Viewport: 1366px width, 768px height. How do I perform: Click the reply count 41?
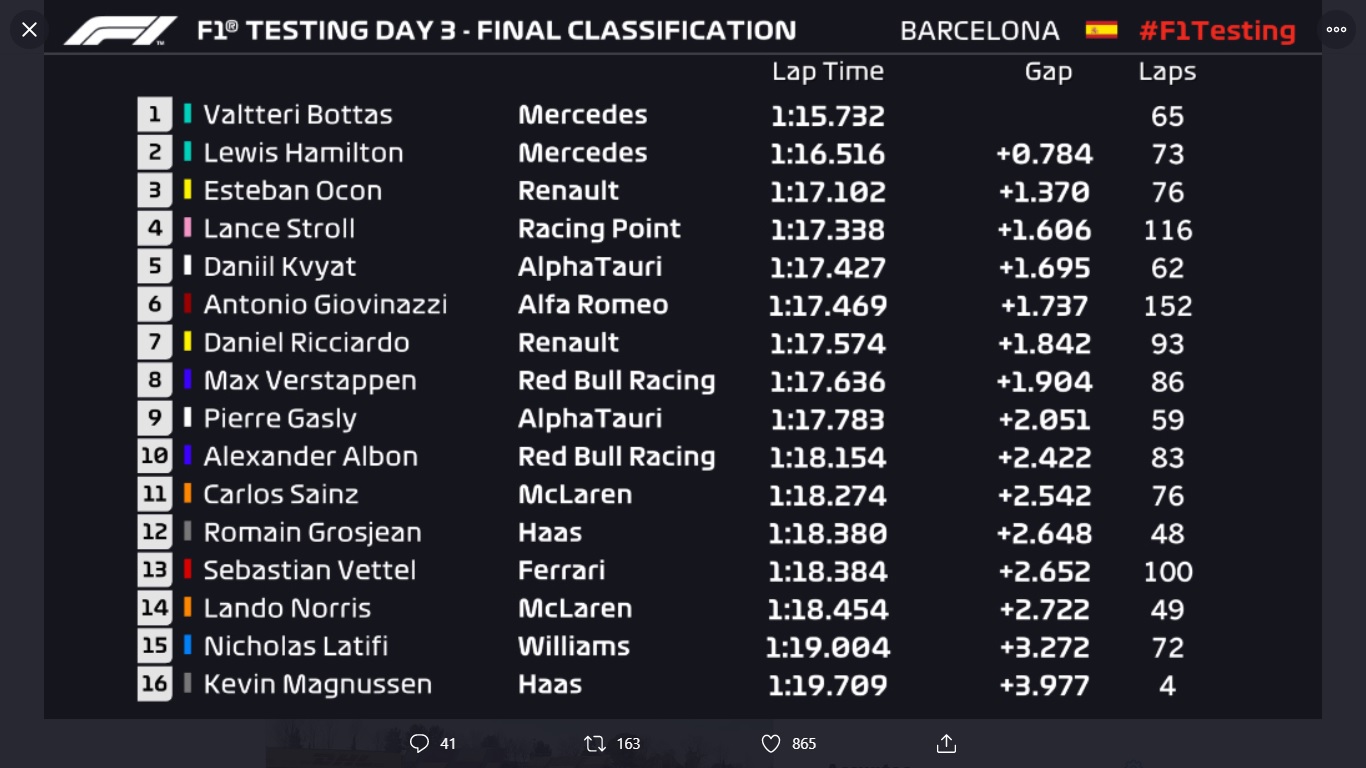pyautogui.click(x=448, y=743)
